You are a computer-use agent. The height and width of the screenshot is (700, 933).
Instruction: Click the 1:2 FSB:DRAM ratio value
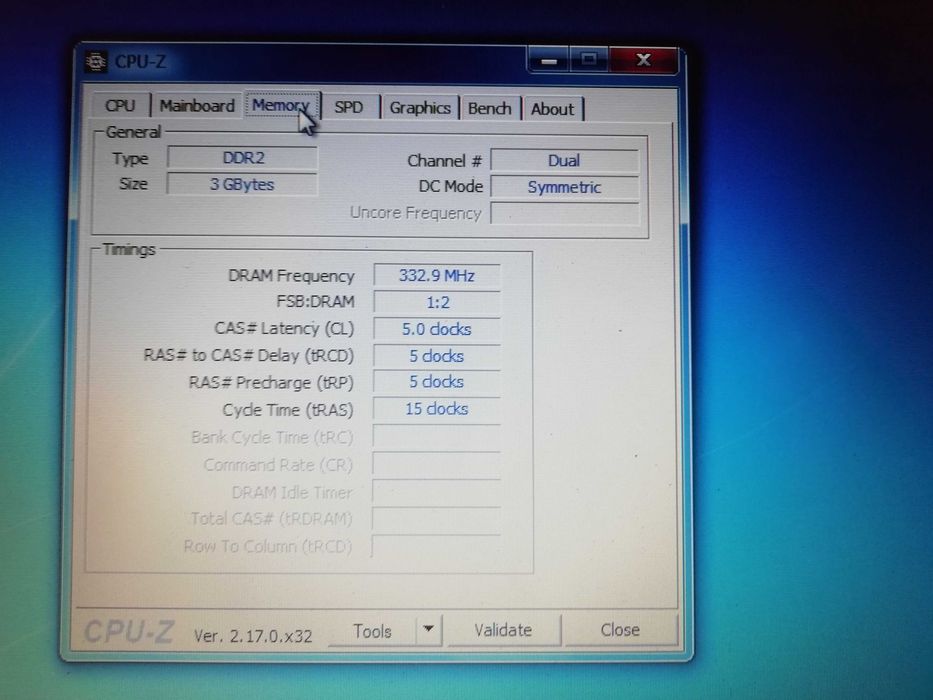(437, 302)
